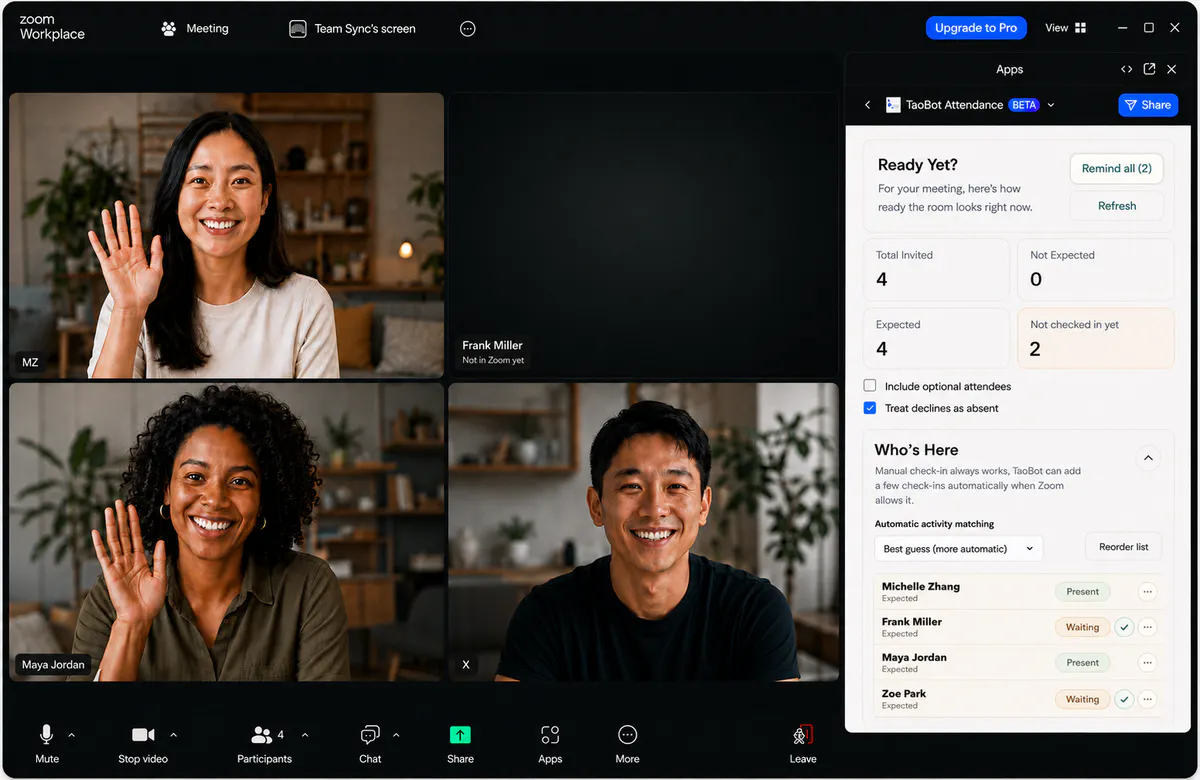Click the "Automatic activity matching" label
This screenshot has width=1200, height=780.
coord(934,524)
